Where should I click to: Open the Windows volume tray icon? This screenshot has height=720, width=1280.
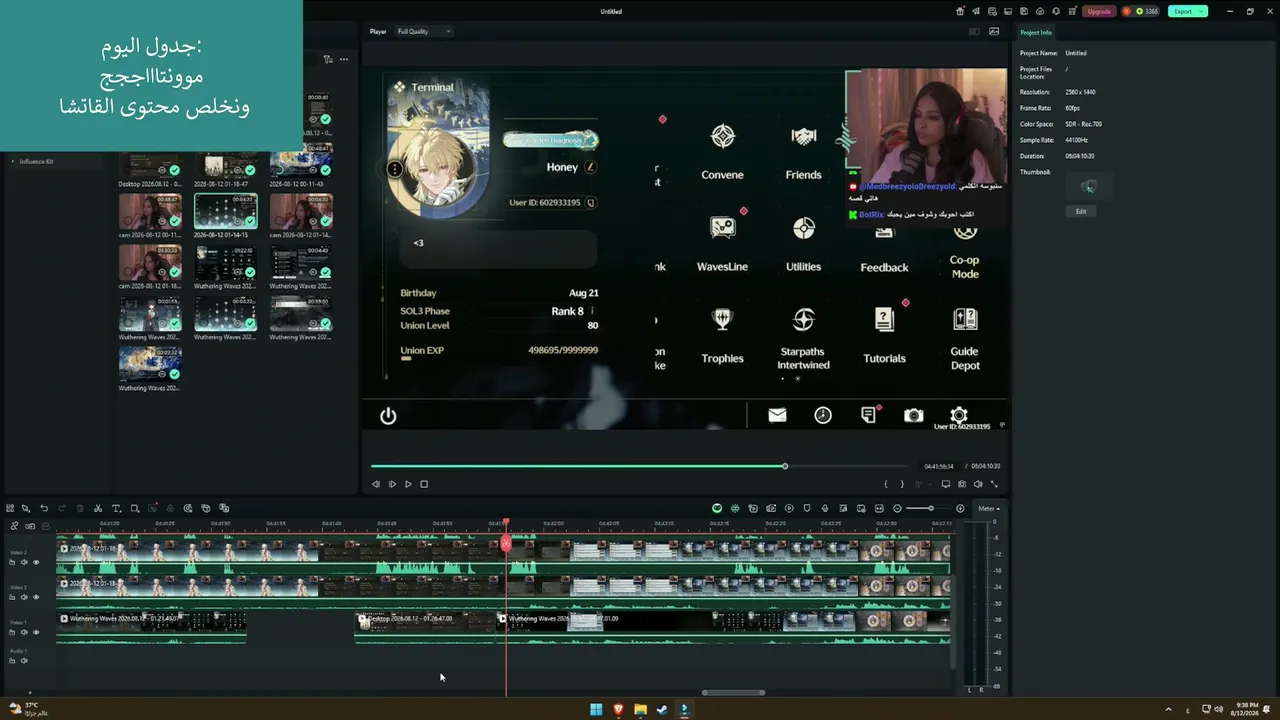pyautogui.click(x=1216, y=710)
